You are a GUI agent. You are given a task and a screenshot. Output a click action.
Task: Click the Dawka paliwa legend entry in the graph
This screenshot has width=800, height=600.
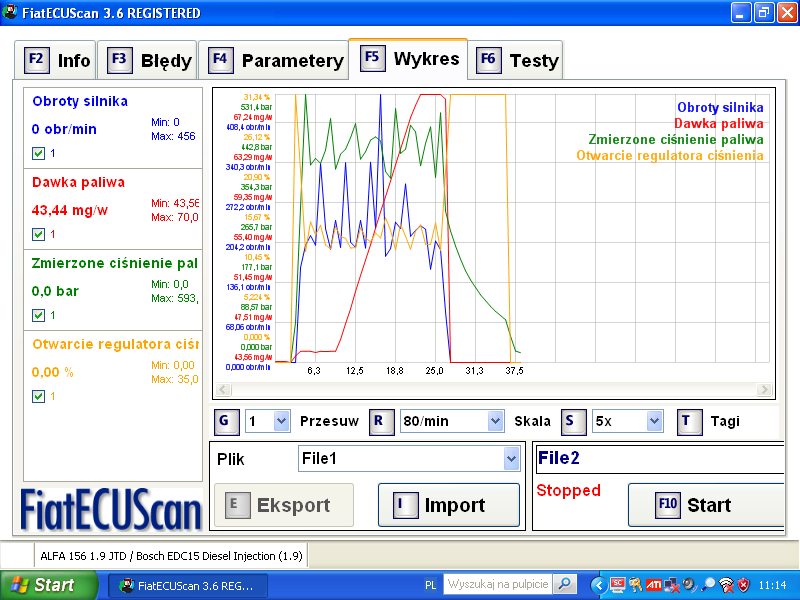click(x=718, y=123)
